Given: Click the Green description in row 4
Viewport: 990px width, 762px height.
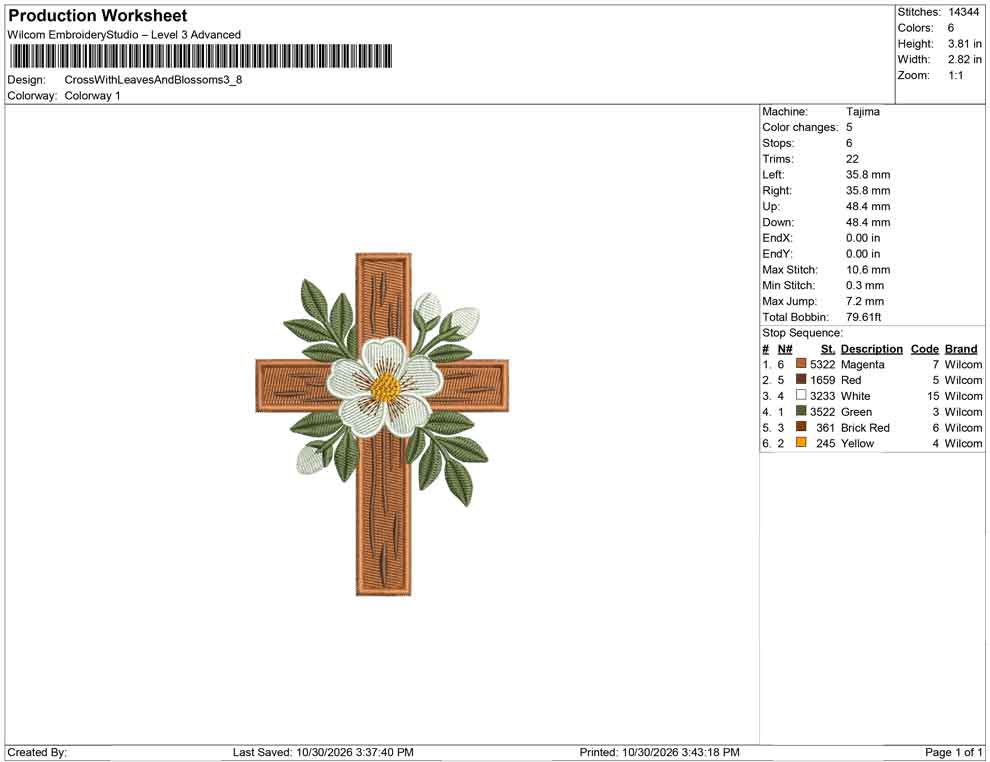Looking at the screenshot, I should (x=856, y=412).
